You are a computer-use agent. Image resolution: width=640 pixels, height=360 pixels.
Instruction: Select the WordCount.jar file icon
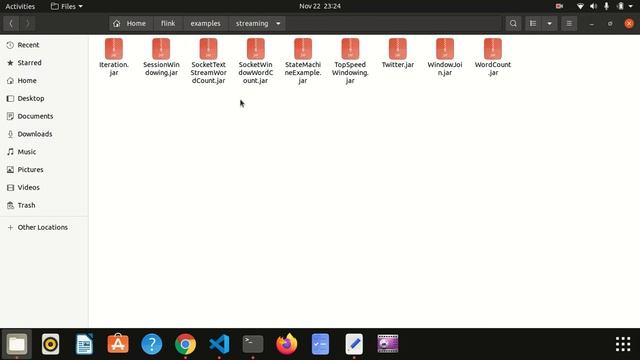tap(493, 49)
